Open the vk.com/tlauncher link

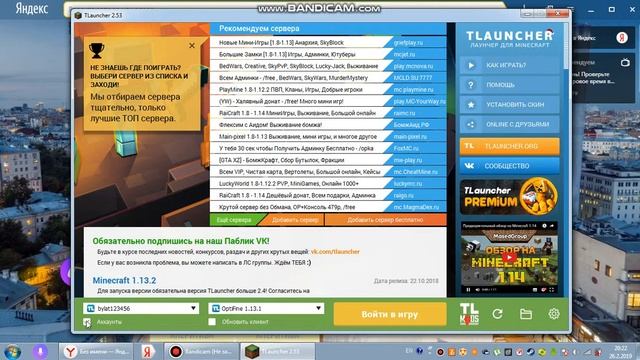pos(335,252)
